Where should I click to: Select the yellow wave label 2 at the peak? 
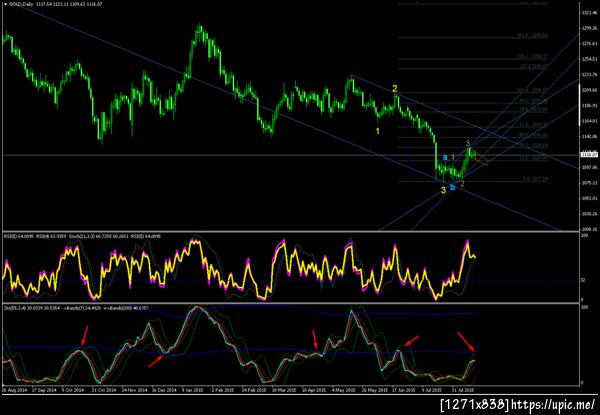(395, 89)
